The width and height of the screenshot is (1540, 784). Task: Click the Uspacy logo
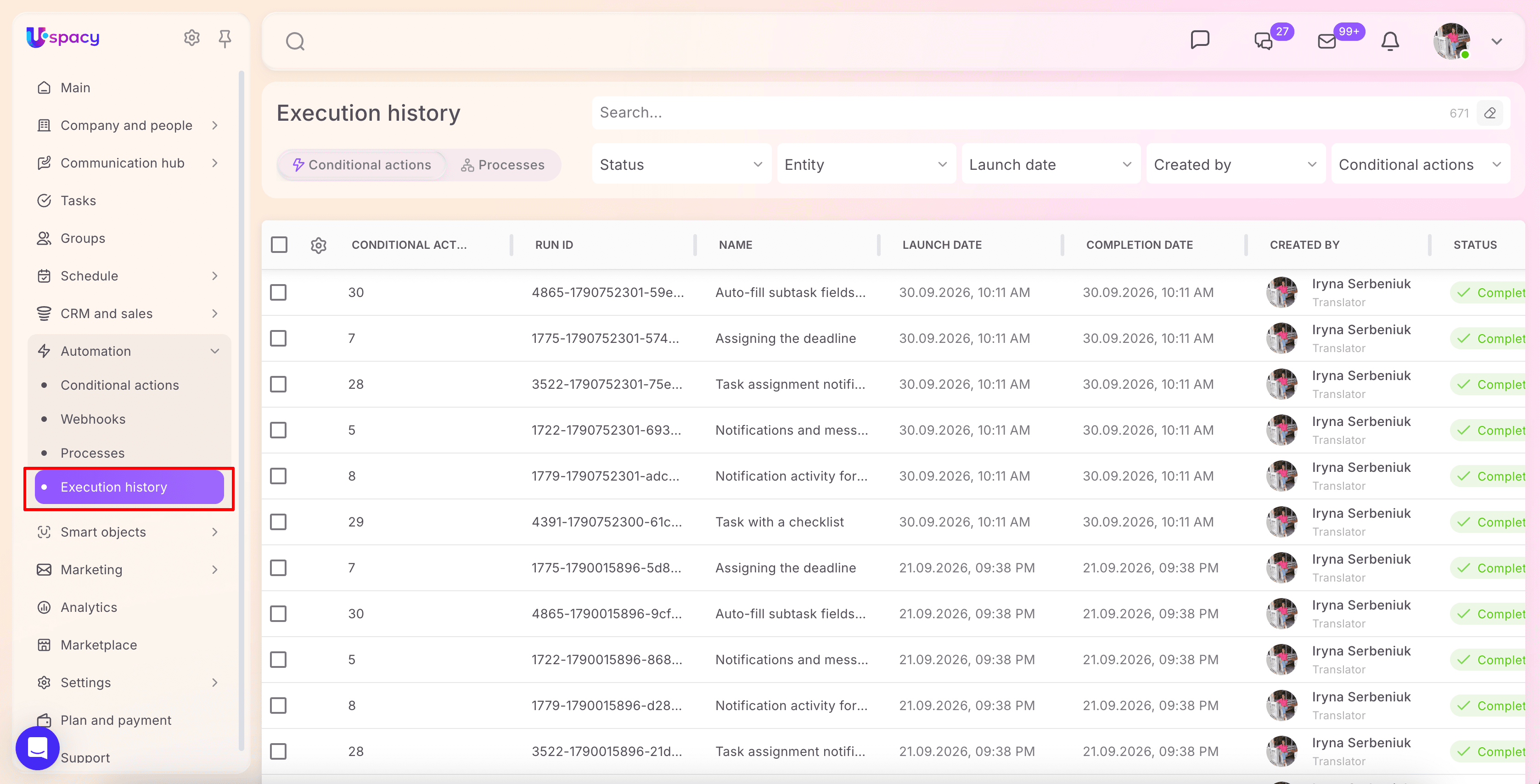(x=63, y=37)
